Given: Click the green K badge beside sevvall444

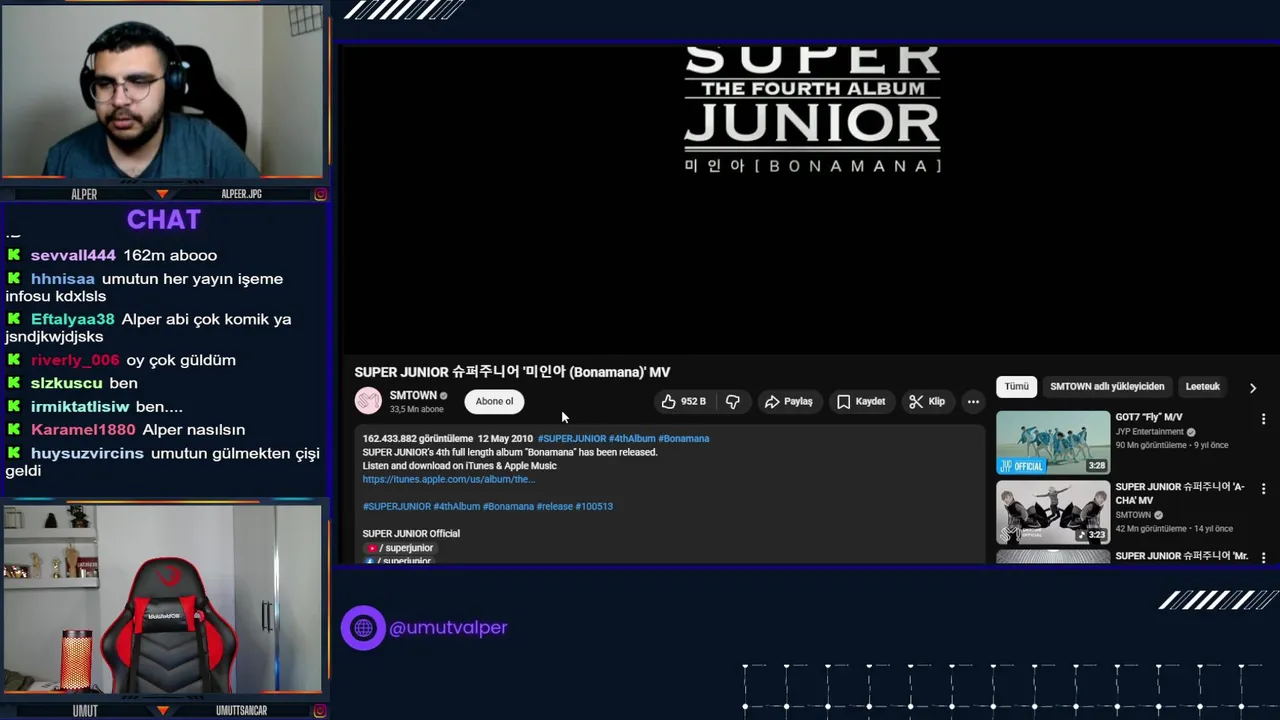Looking at the screenshot, I should coord(14,255).
